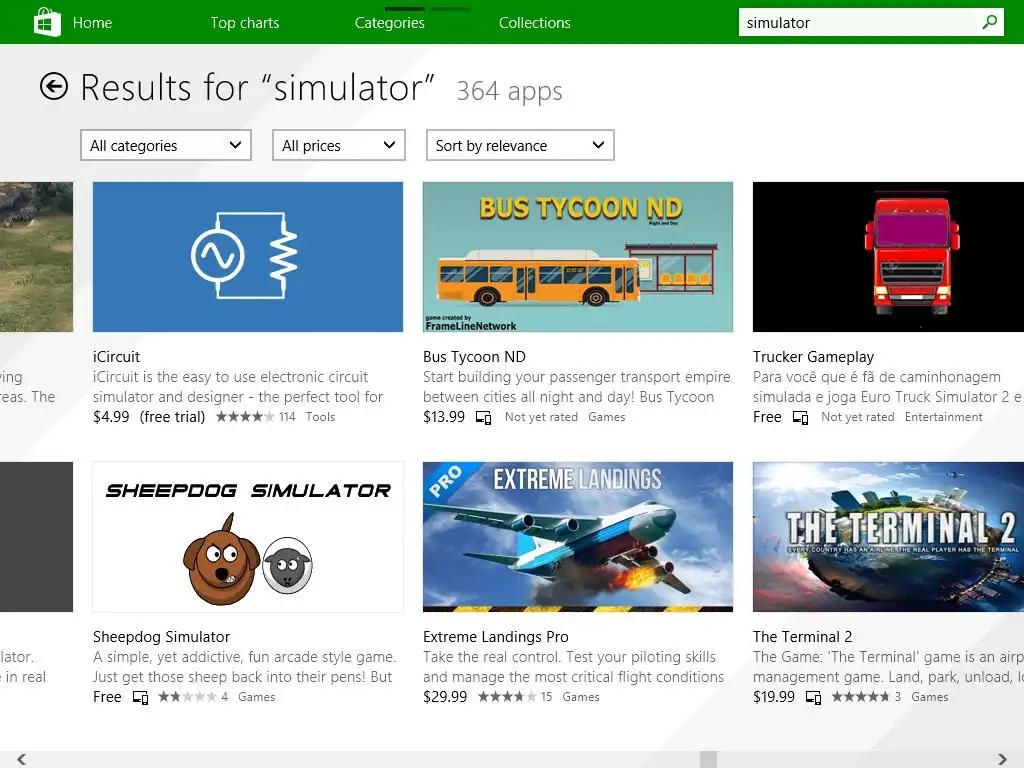The width and height of the screenshot is (1024, 768).
Task: Click the Results for "simulator" heading
Action: (257, 88)
